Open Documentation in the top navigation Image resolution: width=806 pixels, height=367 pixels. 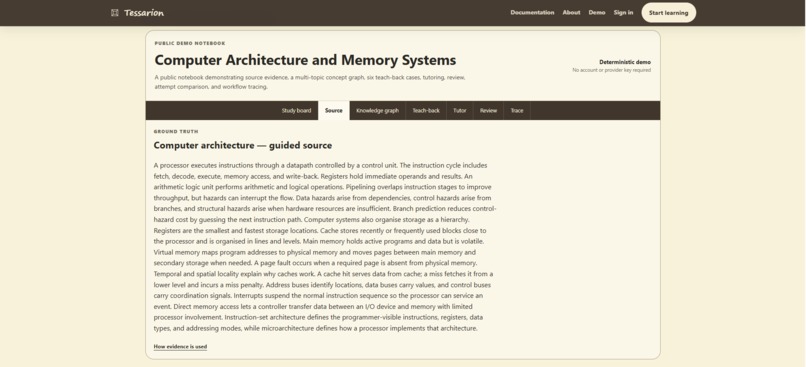point(532,13)
